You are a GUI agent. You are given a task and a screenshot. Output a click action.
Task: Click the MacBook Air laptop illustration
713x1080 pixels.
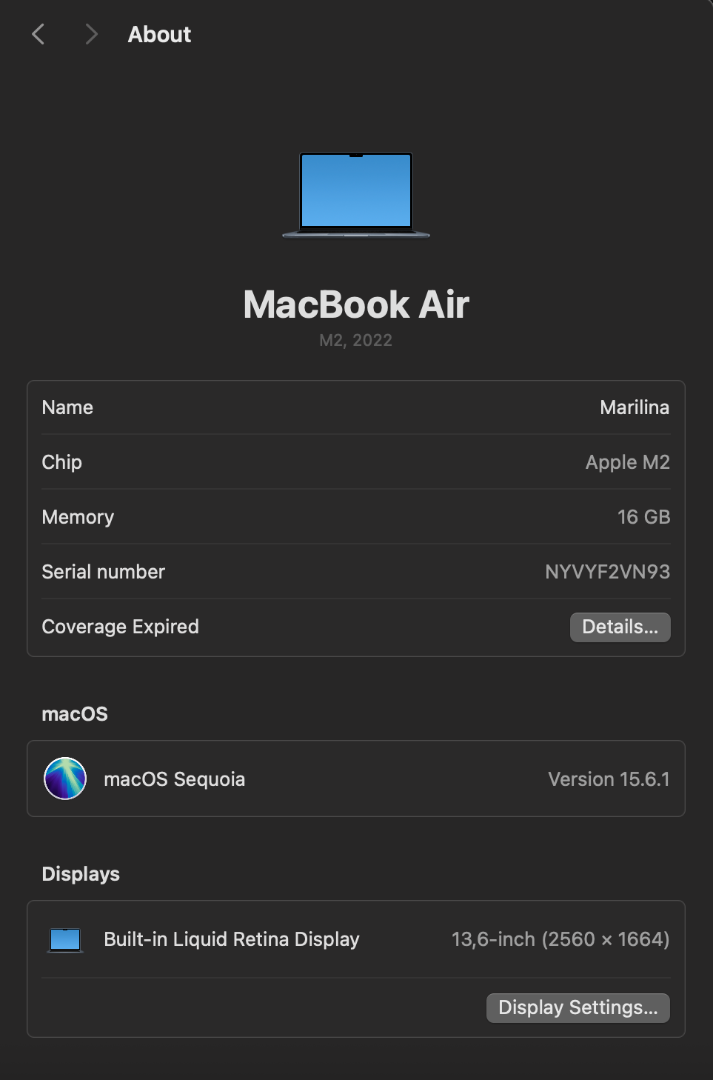point(356,195)
